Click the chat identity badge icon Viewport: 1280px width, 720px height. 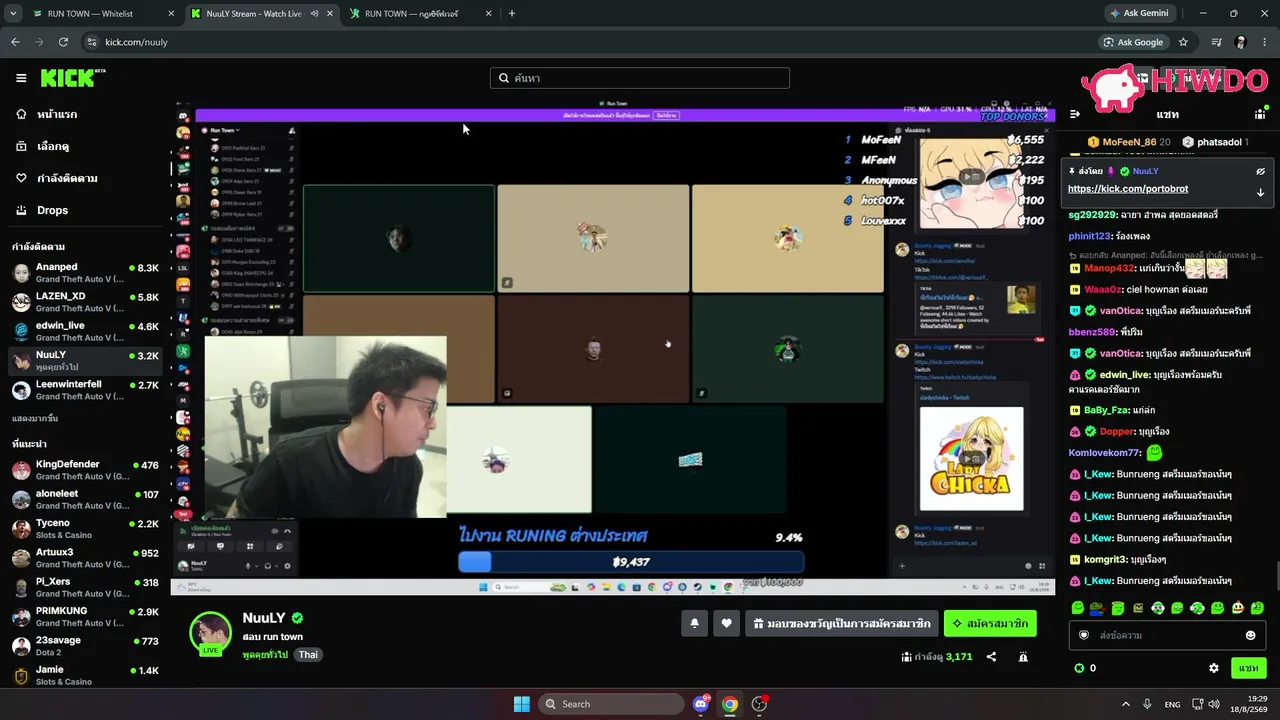(1083, 635)
